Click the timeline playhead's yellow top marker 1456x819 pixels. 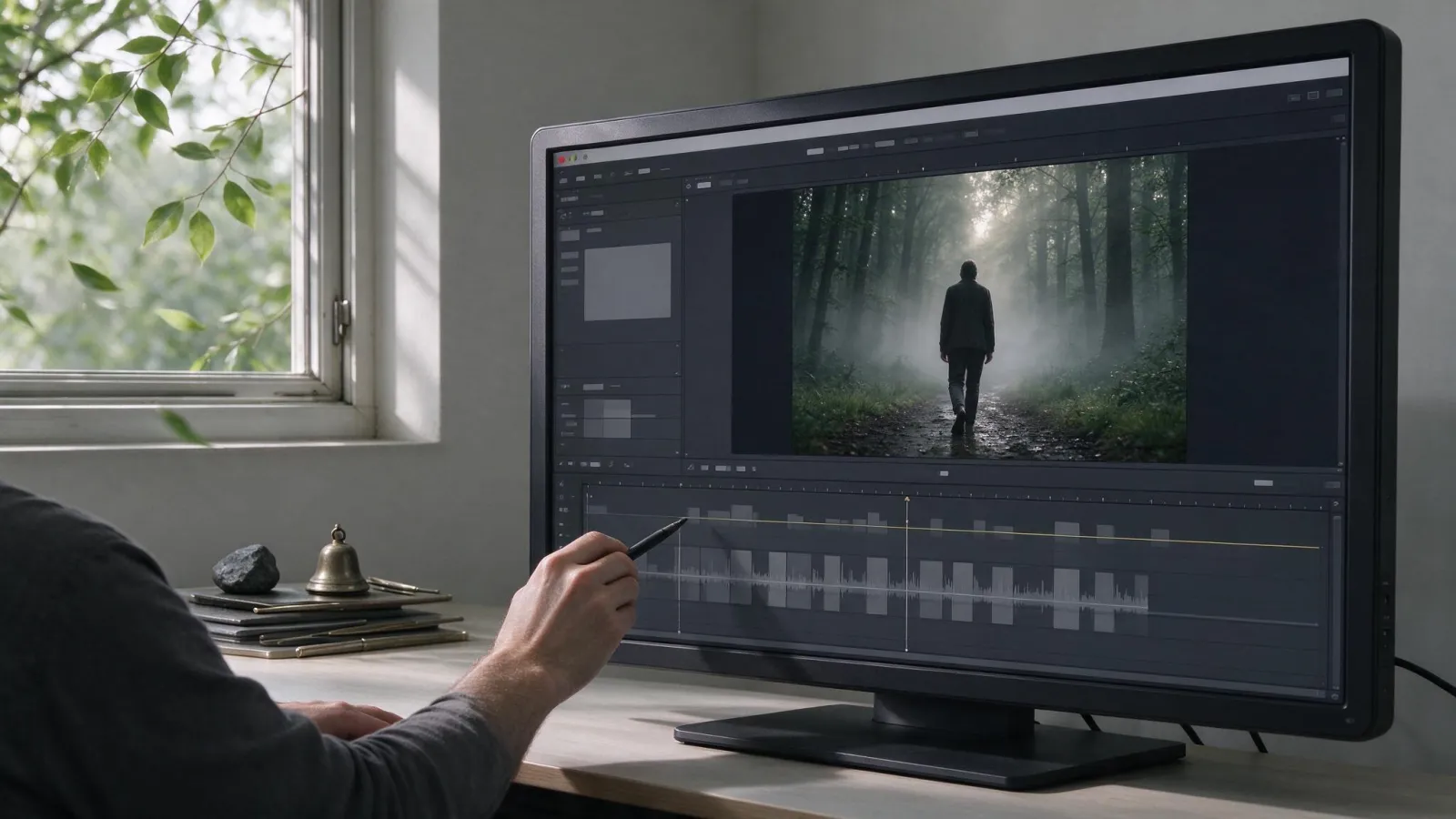(907, 499)
